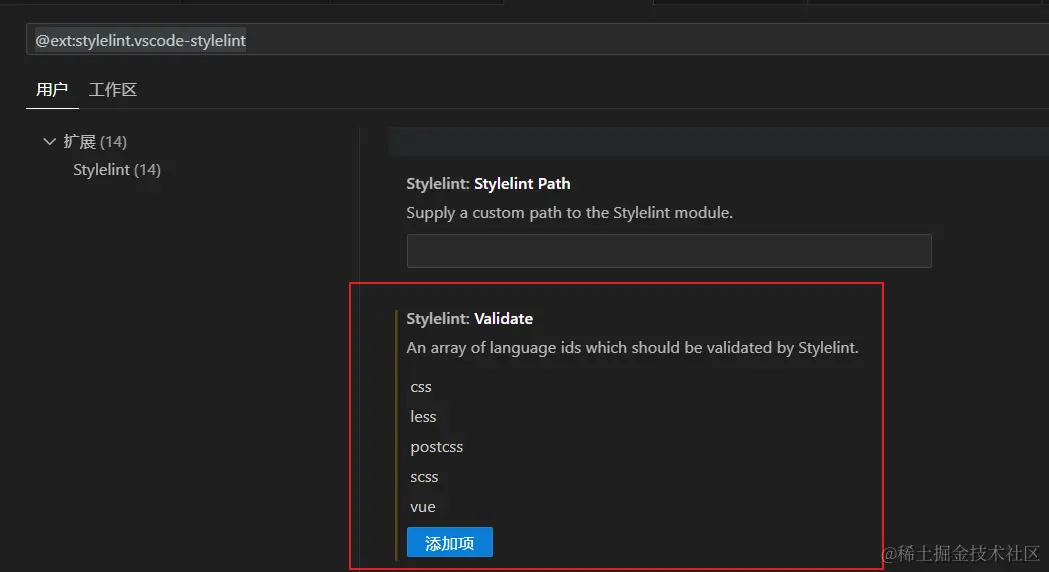Collapse the 扩展 (14) tree chevron
The width and height of the screenshot is (1049, 572).
(x=50, y=142)
